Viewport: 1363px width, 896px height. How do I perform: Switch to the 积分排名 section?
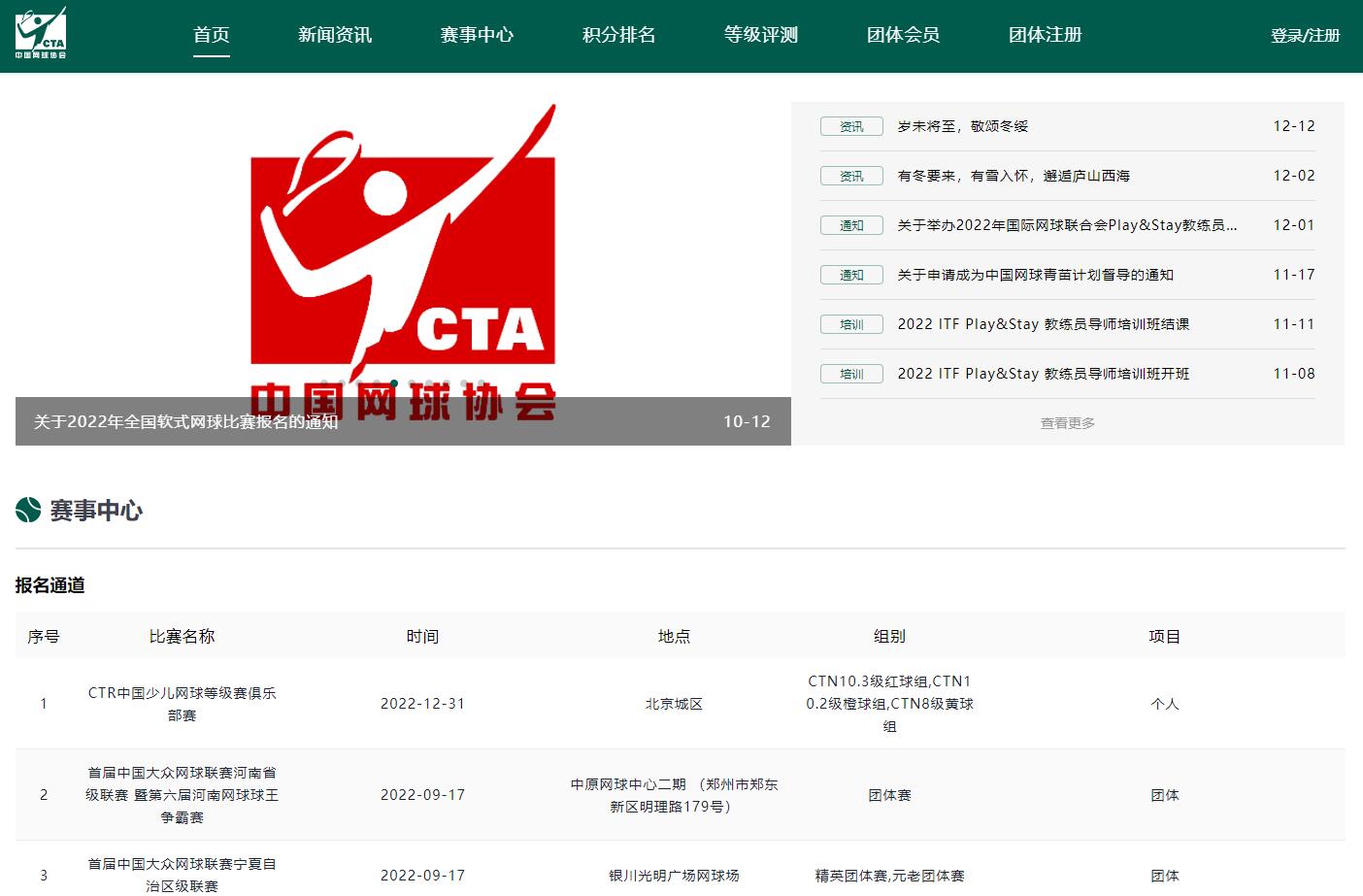tap(618, 35)
